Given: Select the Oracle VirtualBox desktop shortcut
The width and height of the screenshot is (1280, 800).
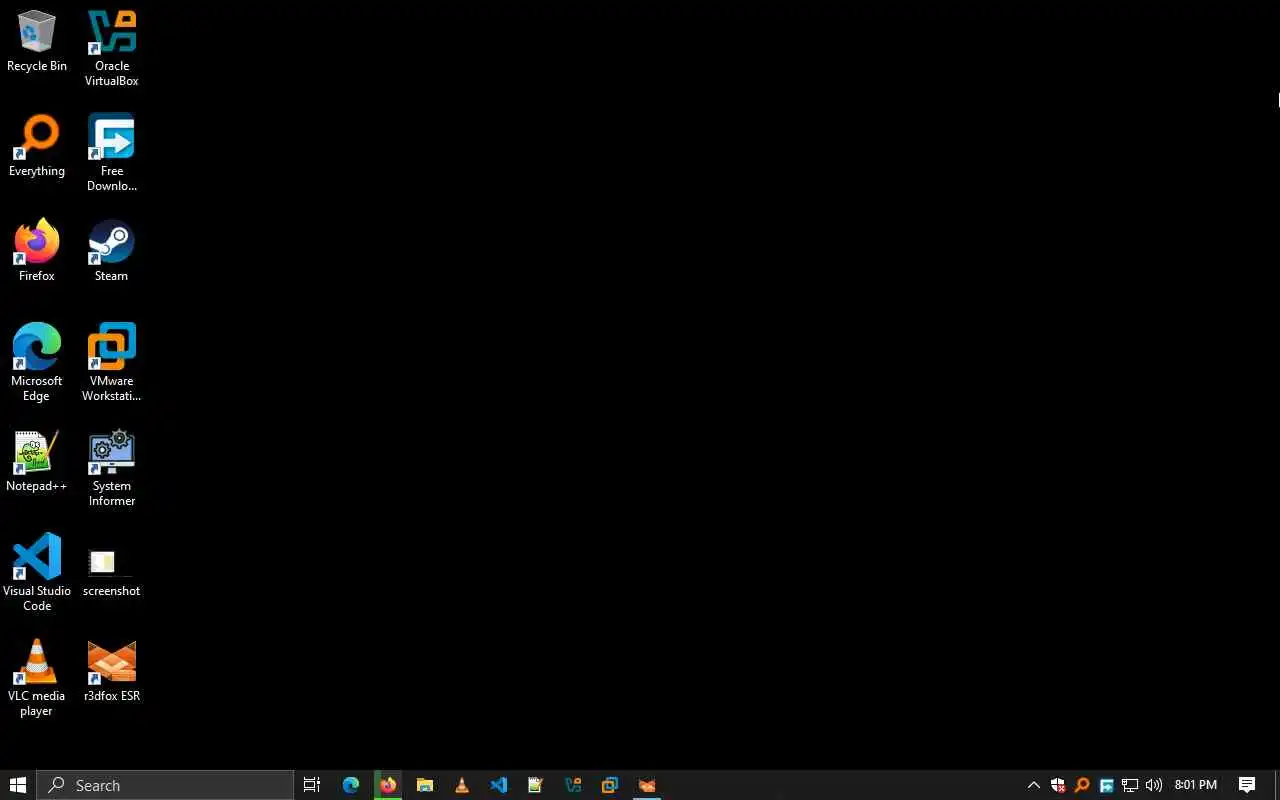Looking at the screenshot, I should (111, 48).
